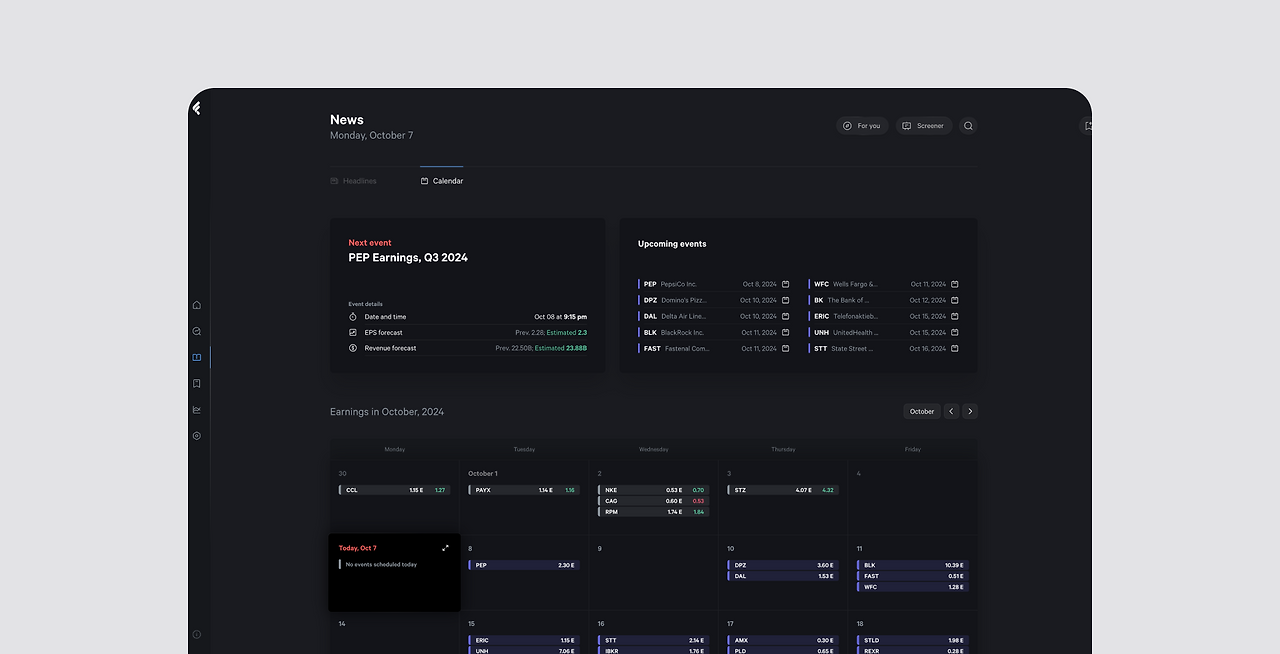Open the WFC 1.28 E calendar entry
Viewport: 1280px width, 654px height.
click(x=913, y=587)
